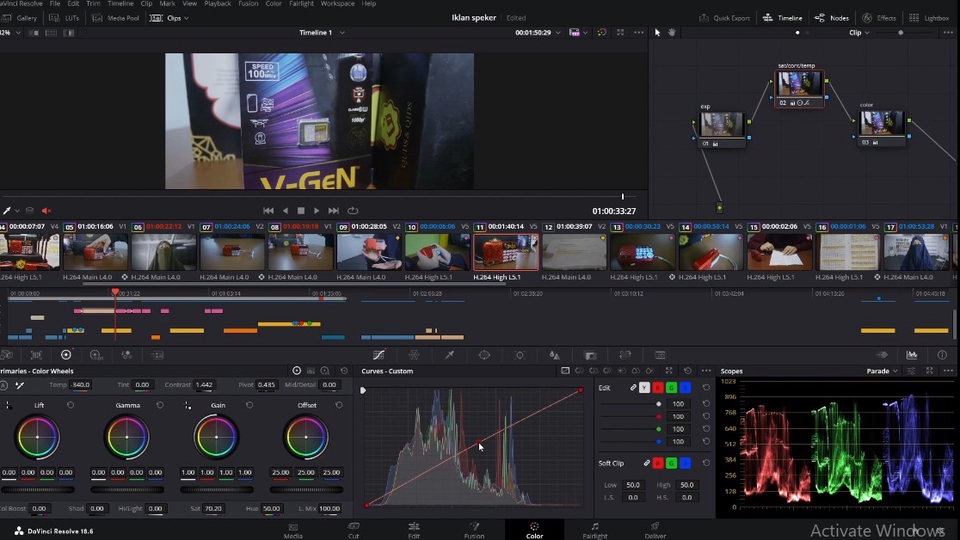Select the hand pan tool in node editor
The image size is (960, 540).
click(x=672, y=32)
